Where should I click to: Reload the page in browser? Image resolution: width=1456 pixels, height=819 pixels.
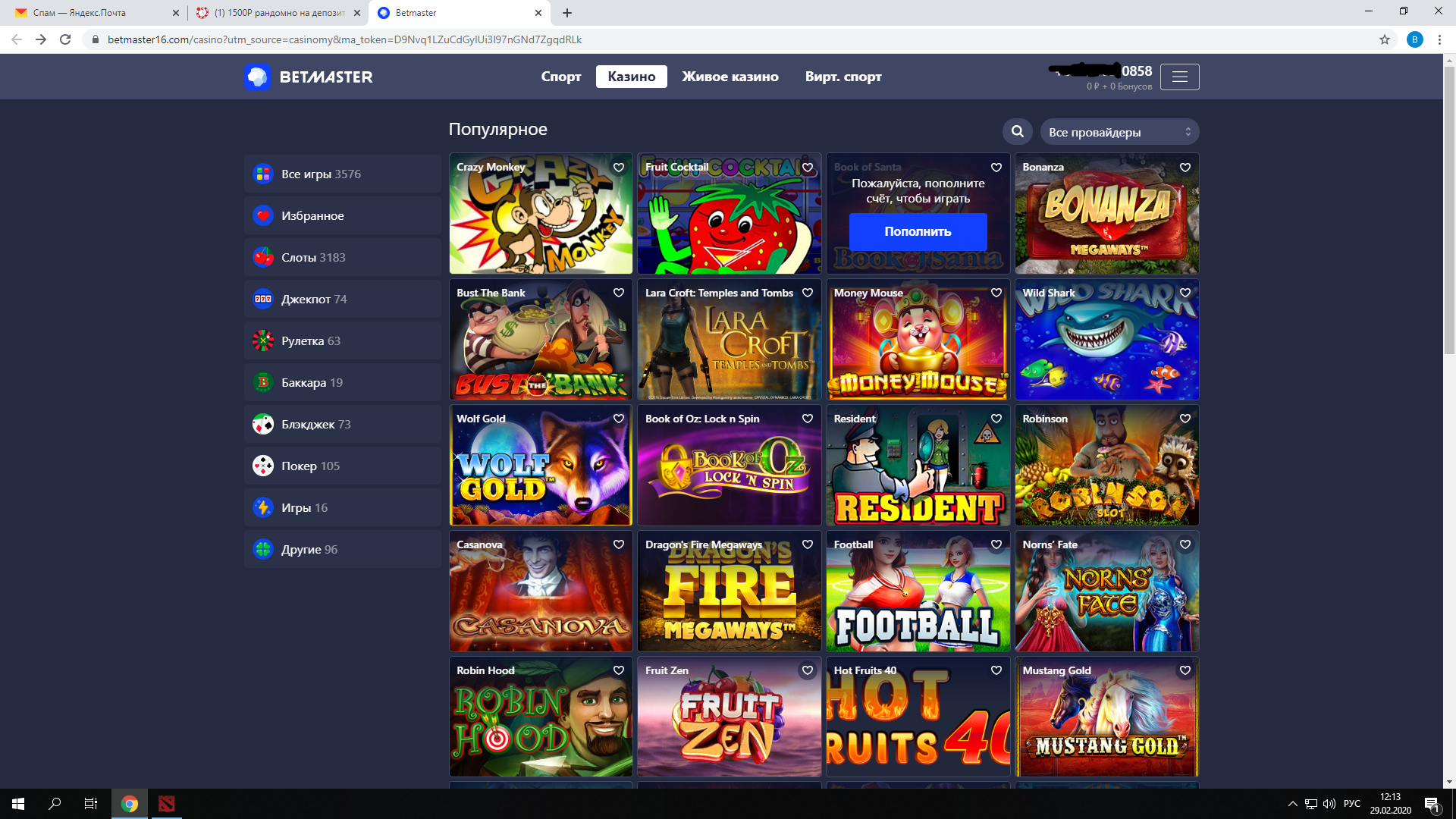(65, 39)
